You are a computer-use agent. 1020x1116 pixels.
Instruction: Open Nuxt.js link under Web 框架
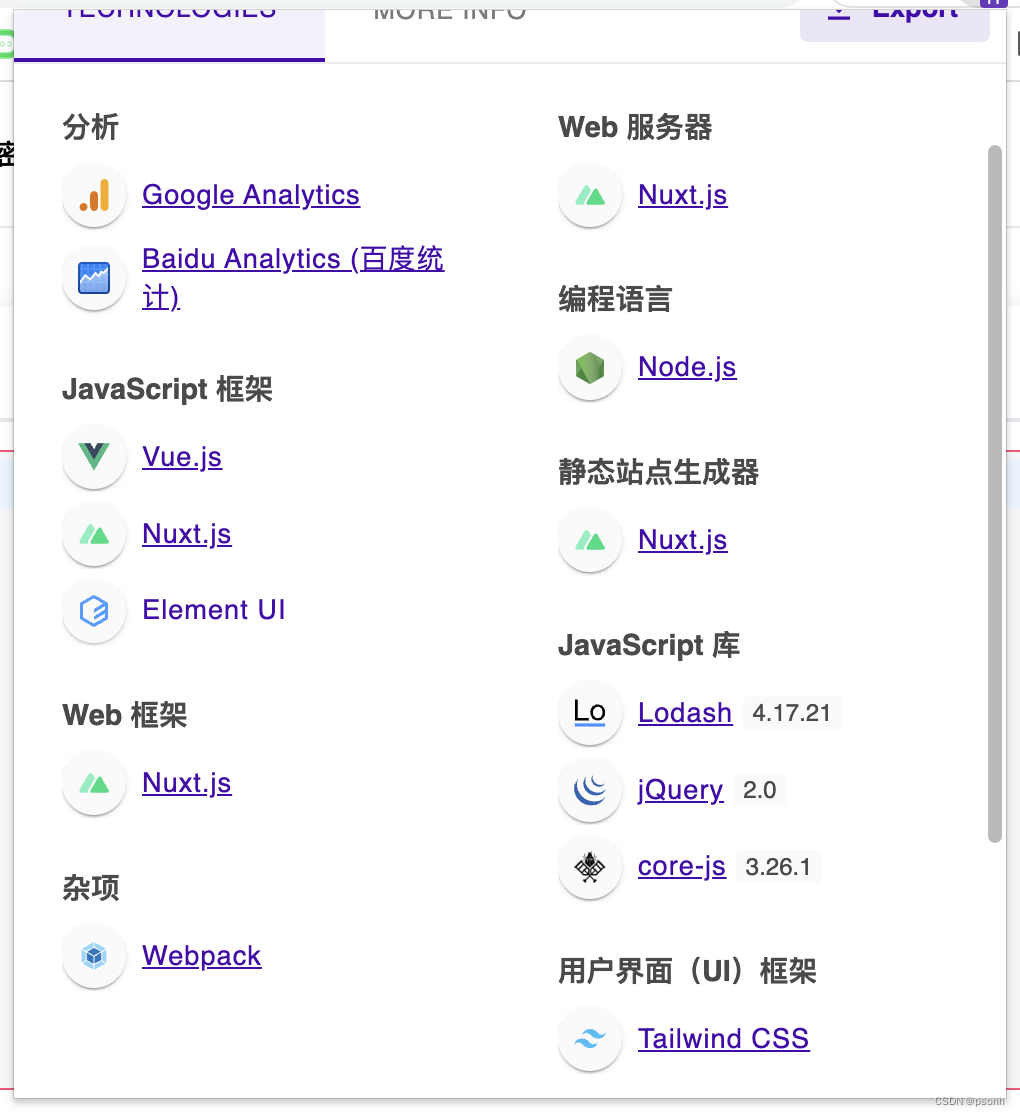click(187, 783)
